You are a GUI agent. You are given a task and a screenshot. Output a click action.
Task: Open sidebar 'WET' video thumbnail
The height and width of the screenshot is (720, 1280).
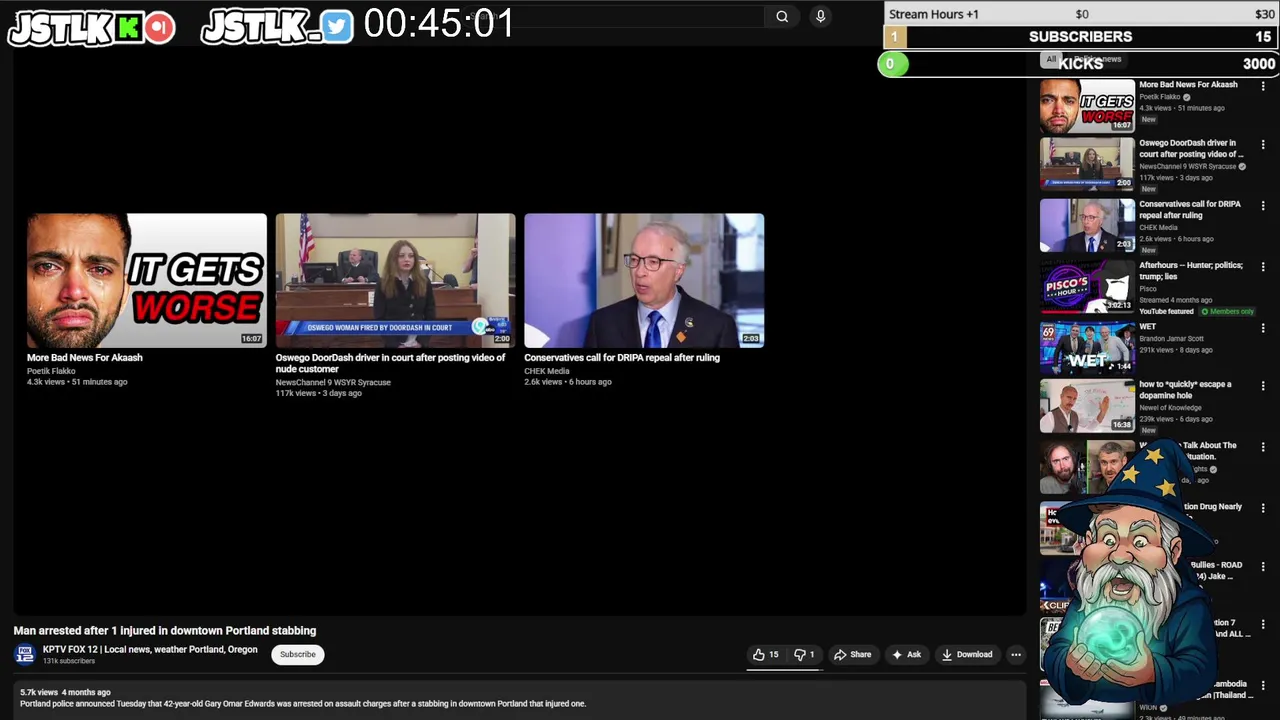tap(1087, 347)
